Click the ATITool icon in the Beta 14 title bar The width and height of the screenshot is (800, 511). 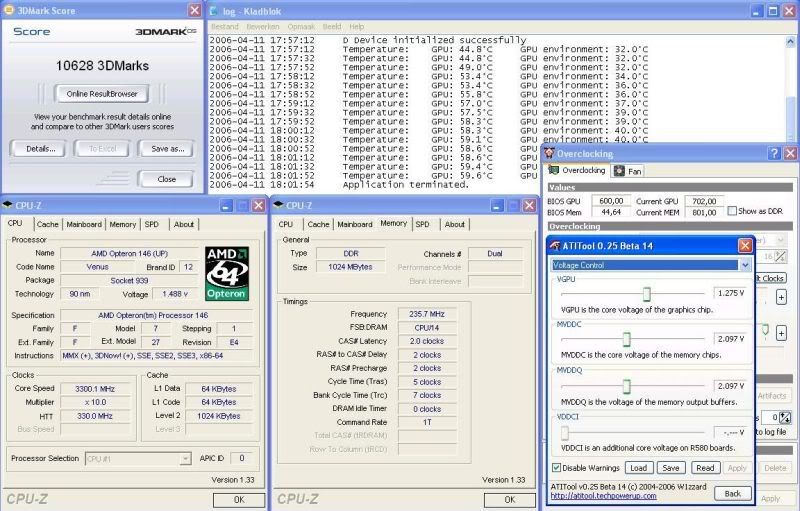pyautogui.click(x=556, y=246)
